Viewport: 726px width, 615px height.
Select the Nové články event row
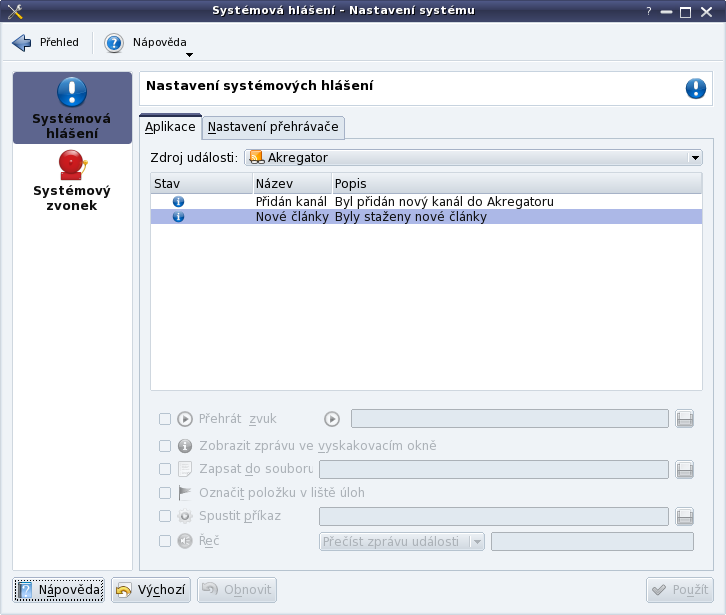point(426,216)
